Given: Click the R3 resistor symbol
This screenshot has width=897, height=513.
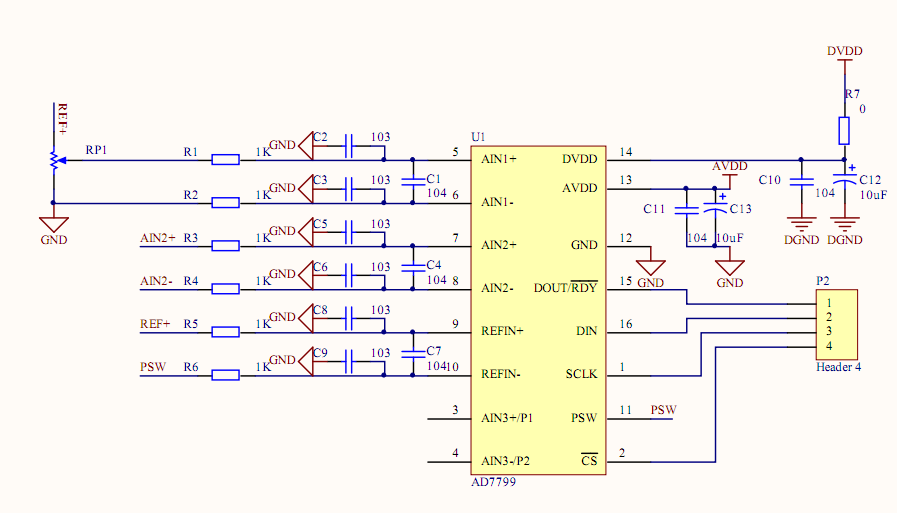Looking at the screenshot, I should (225, 246).
